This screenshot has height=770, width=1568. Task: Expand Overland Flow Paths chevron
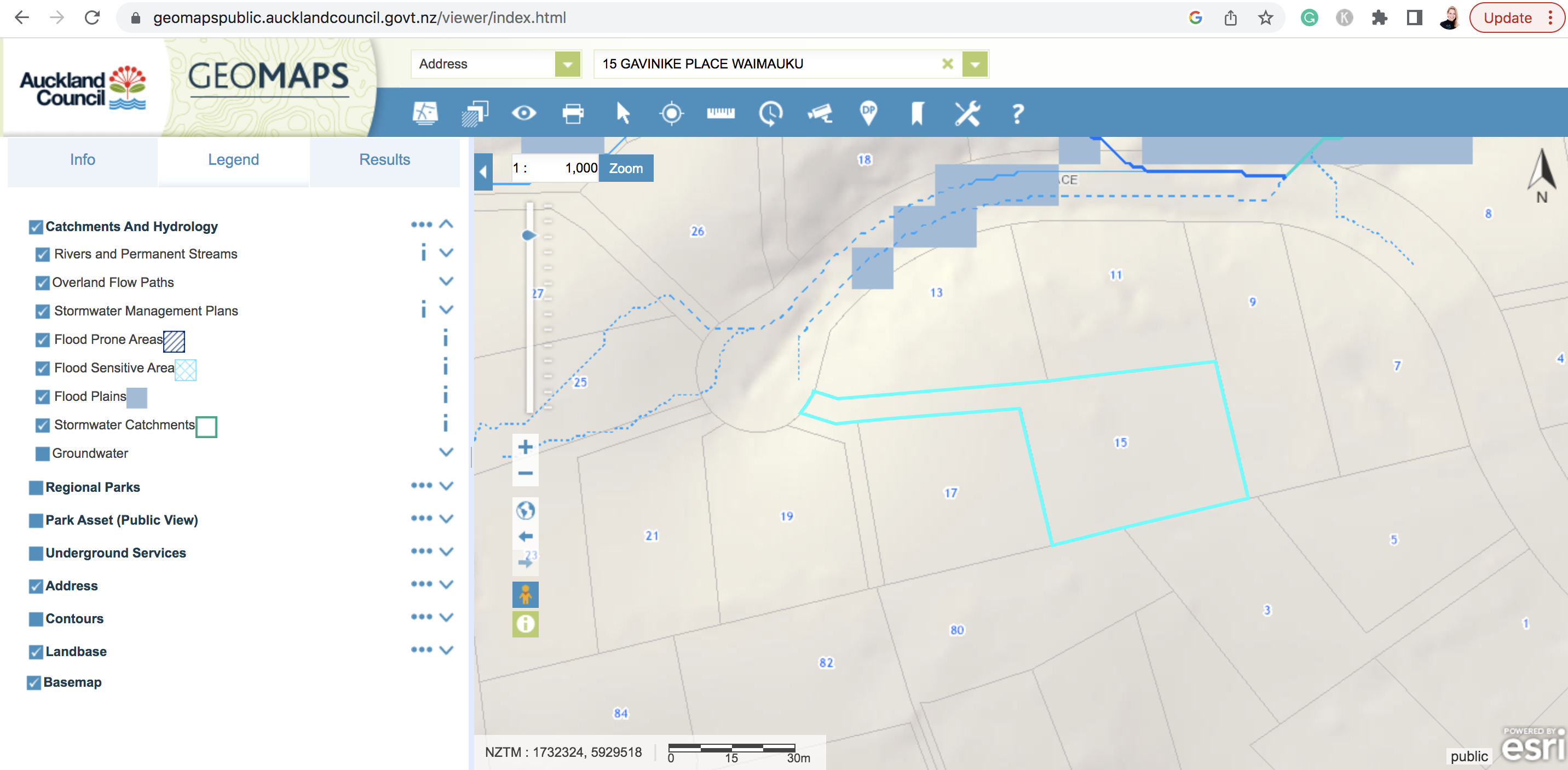coord(446,281)
